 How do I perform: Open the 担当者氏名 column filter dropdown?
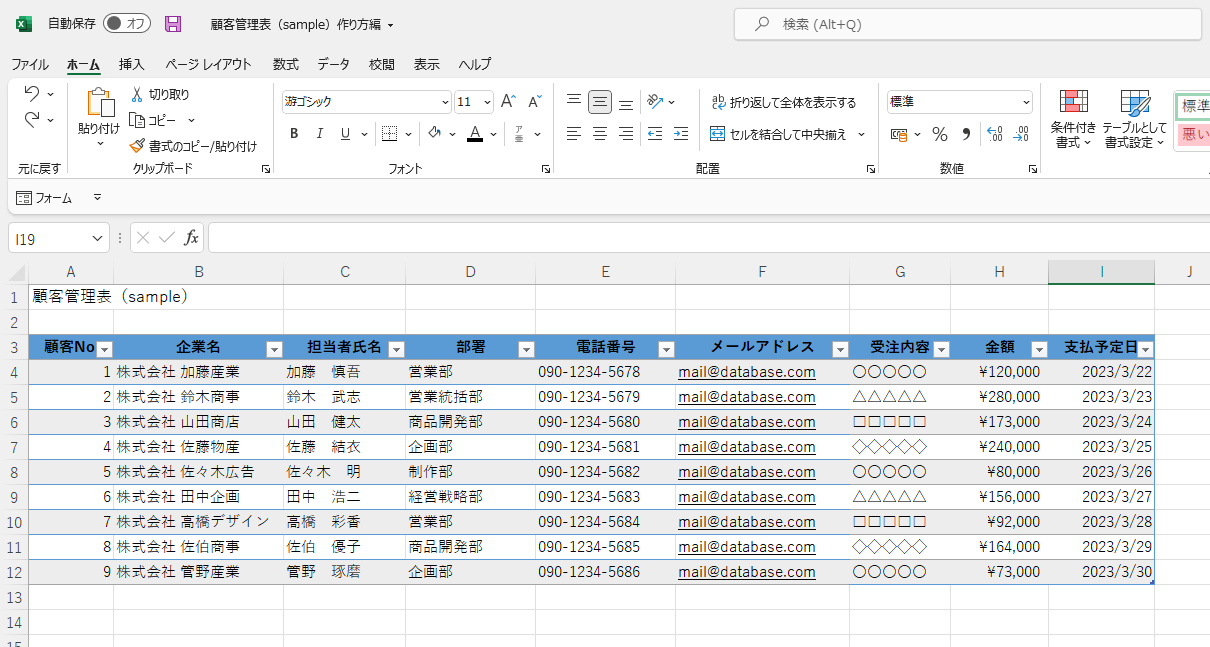[x=396, y=349]
